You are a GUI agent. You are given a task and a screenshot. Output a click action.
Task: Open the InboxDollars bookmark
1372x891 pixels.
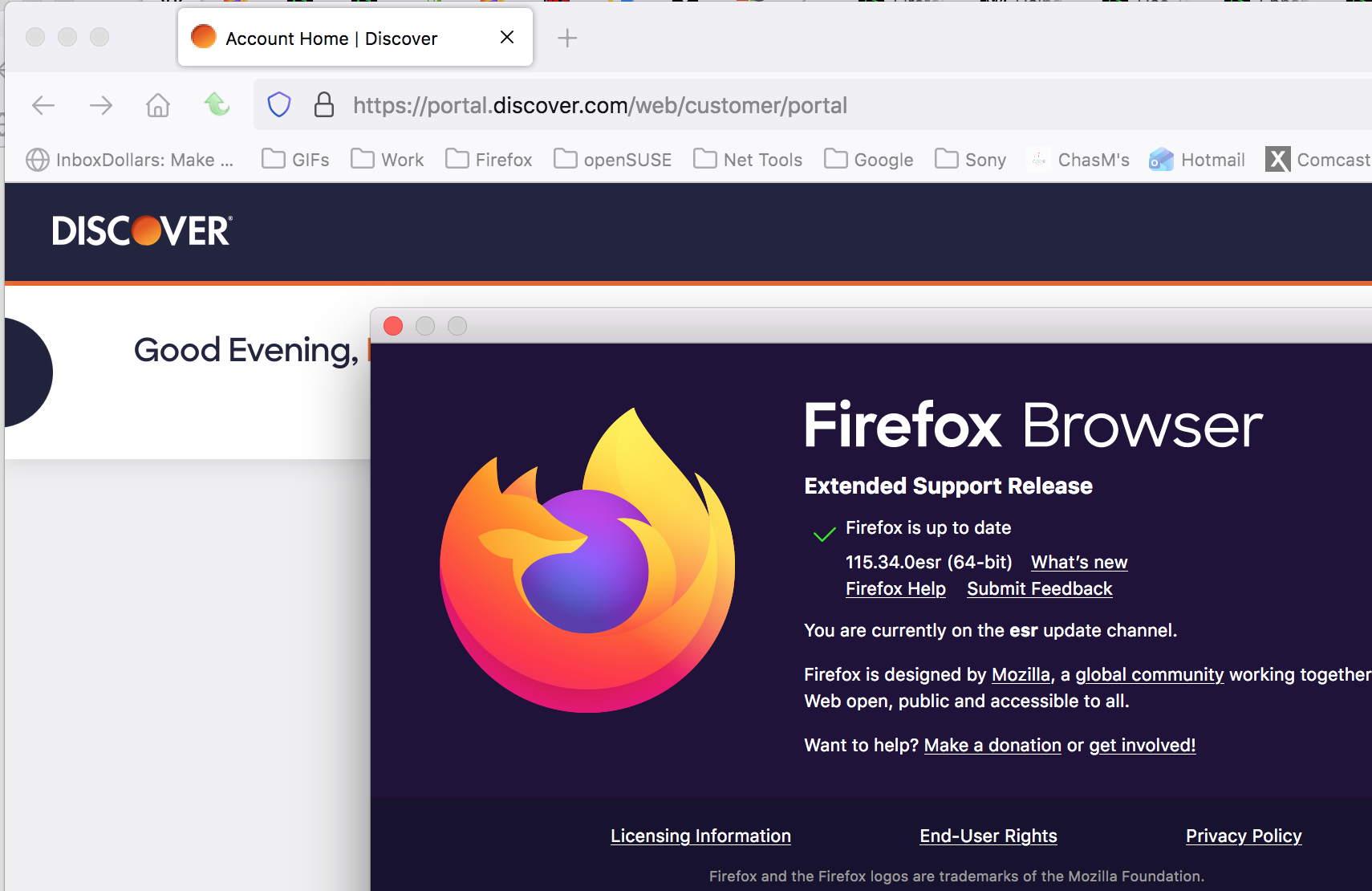tap(130, 160)
